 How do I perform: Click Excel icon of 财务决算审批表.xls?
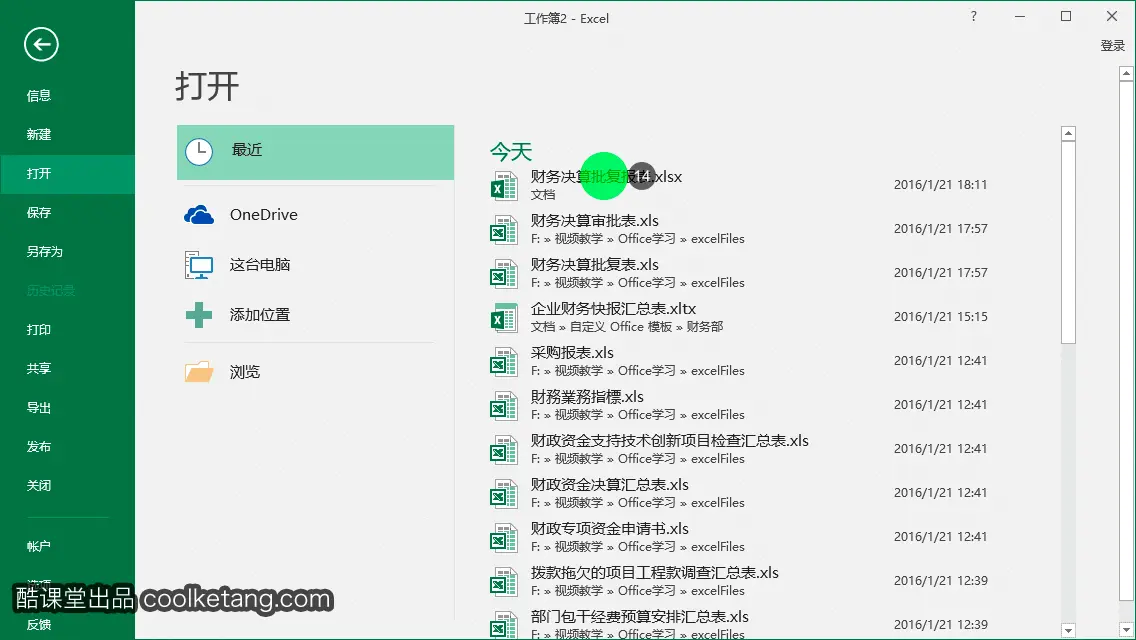tap(504, 230)
